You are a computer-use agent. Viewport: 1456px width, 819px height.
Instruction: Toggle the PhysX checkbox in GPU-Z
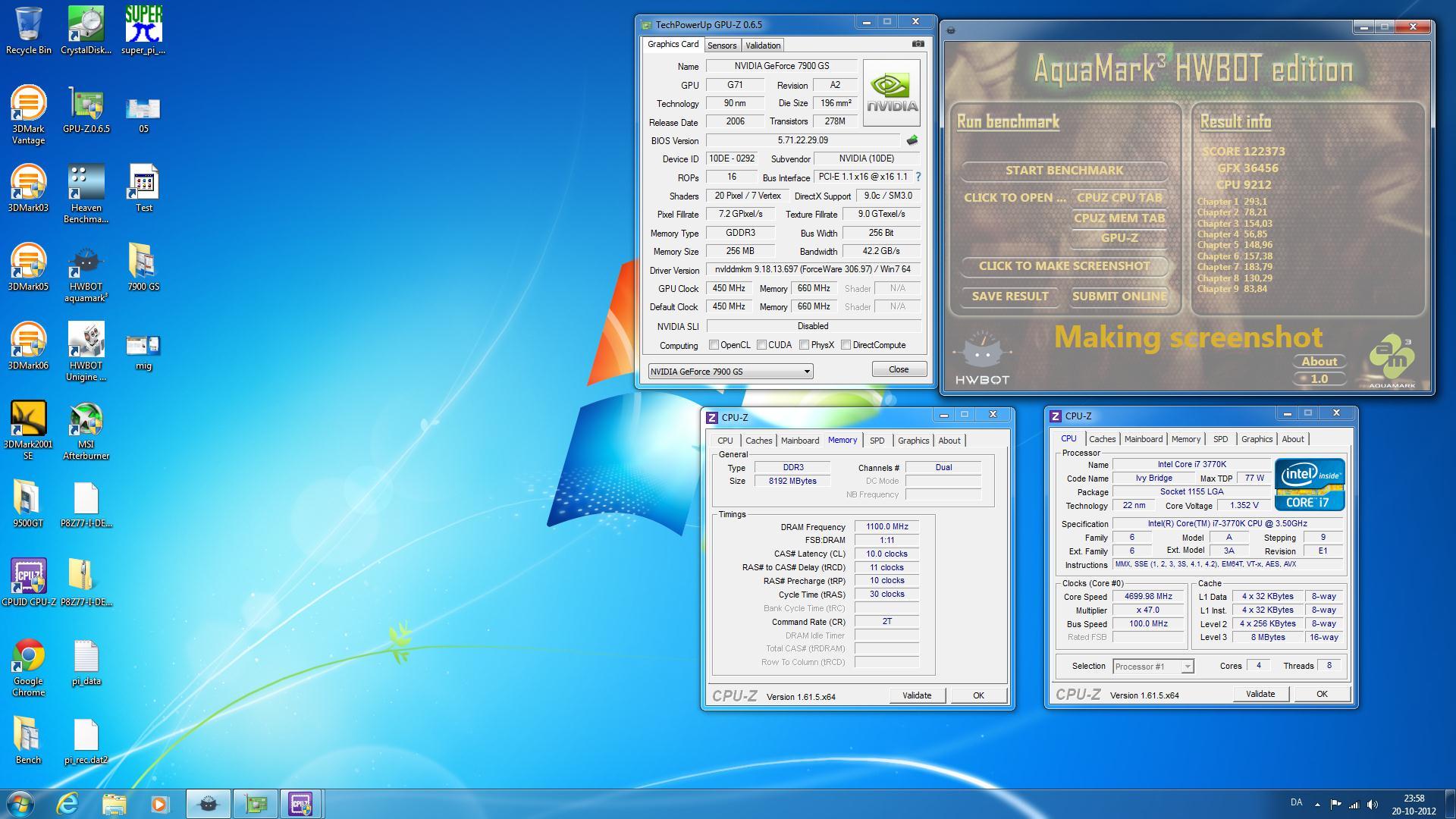(804, 345)
